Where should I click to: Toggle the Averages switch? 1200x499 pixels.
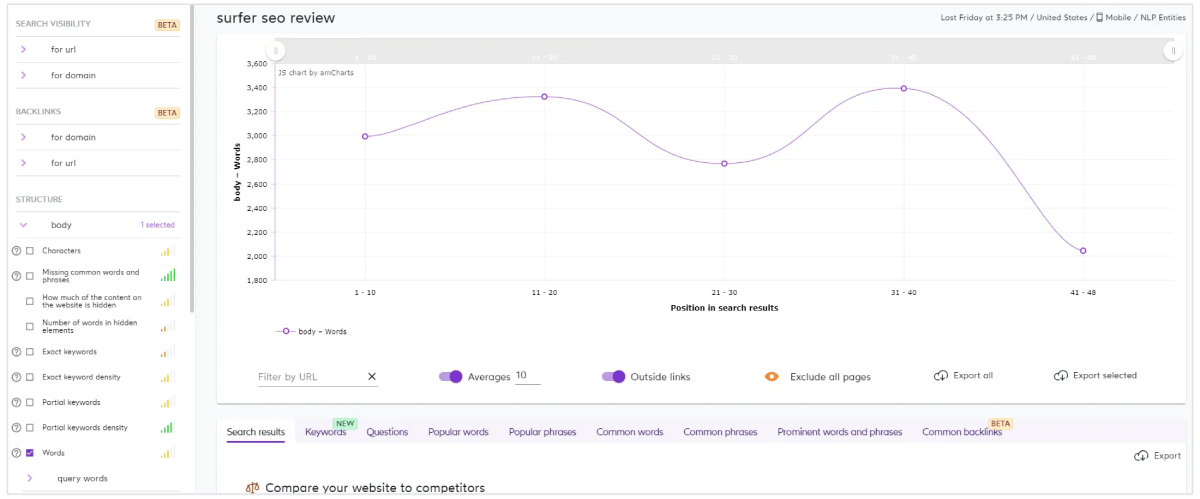point(451,377)
